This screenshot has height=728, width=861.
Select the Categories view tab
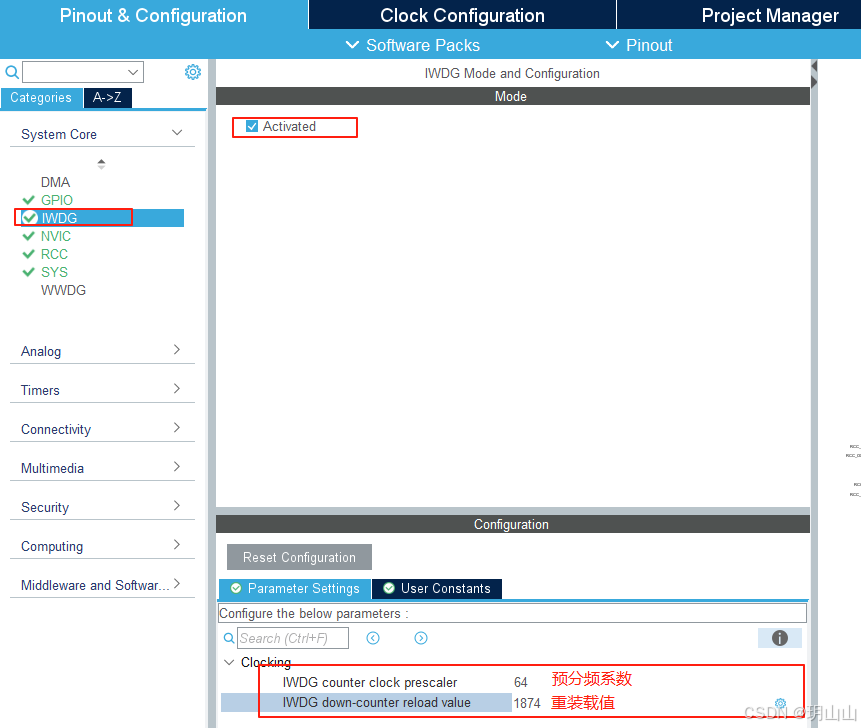[x=41, y=98]
